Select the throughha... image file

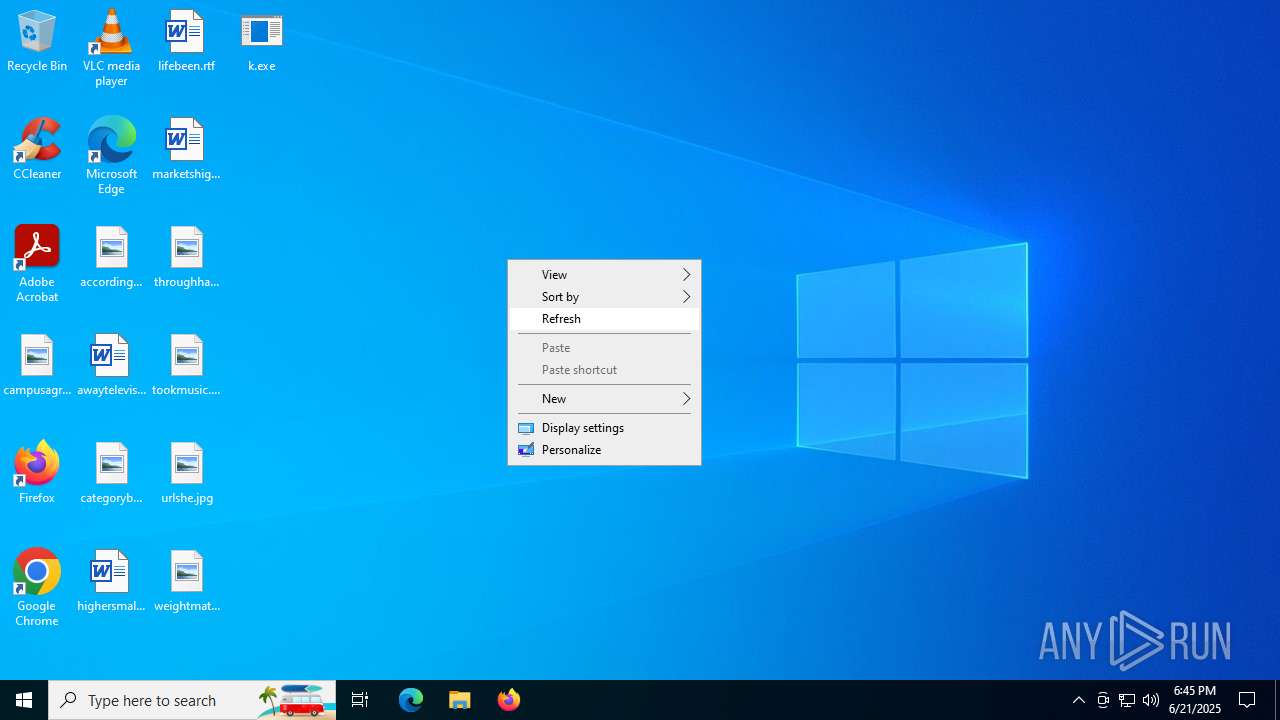pos(186,257)
